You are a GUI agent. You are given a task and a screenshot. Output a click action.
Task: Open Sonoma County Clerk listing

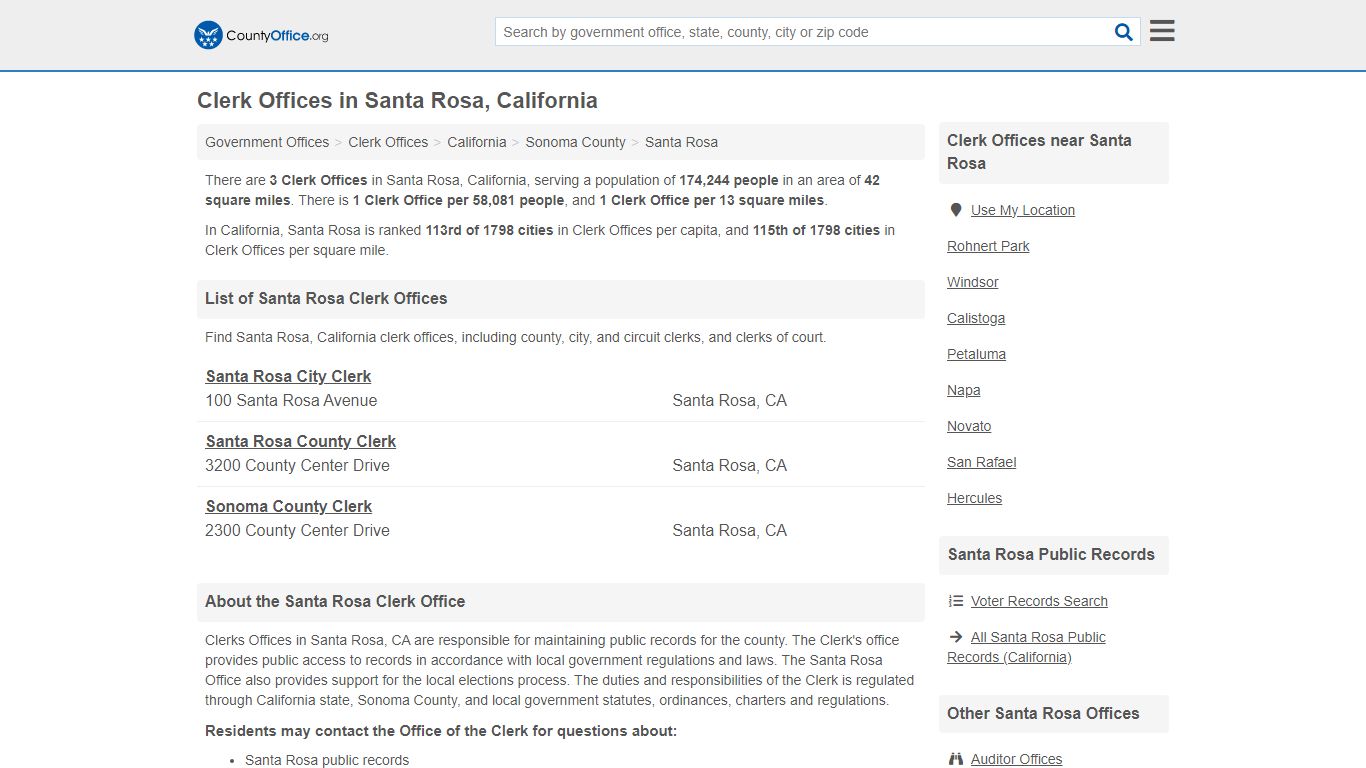(289, 506)
